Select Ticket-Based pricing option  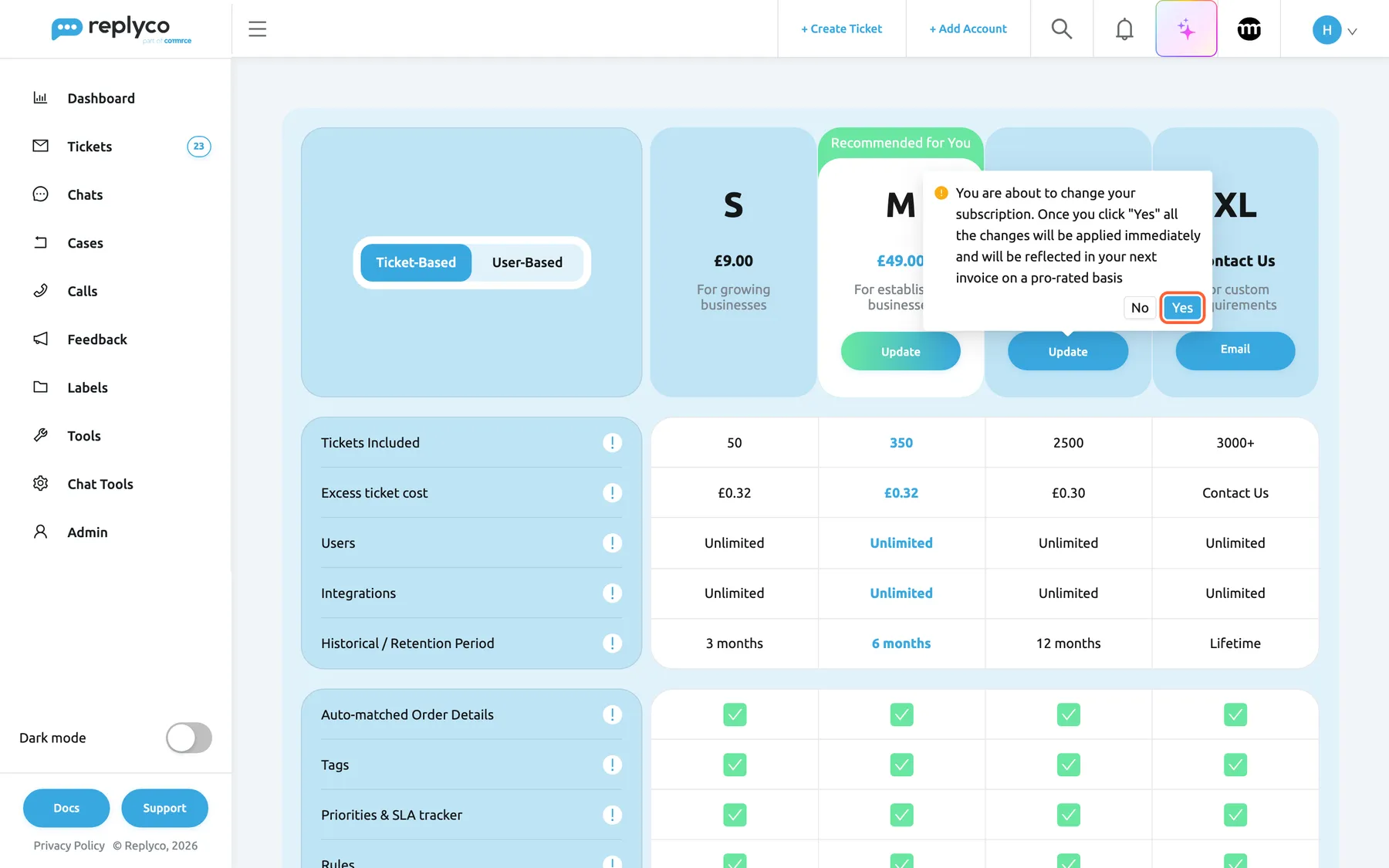coord(416,262)
